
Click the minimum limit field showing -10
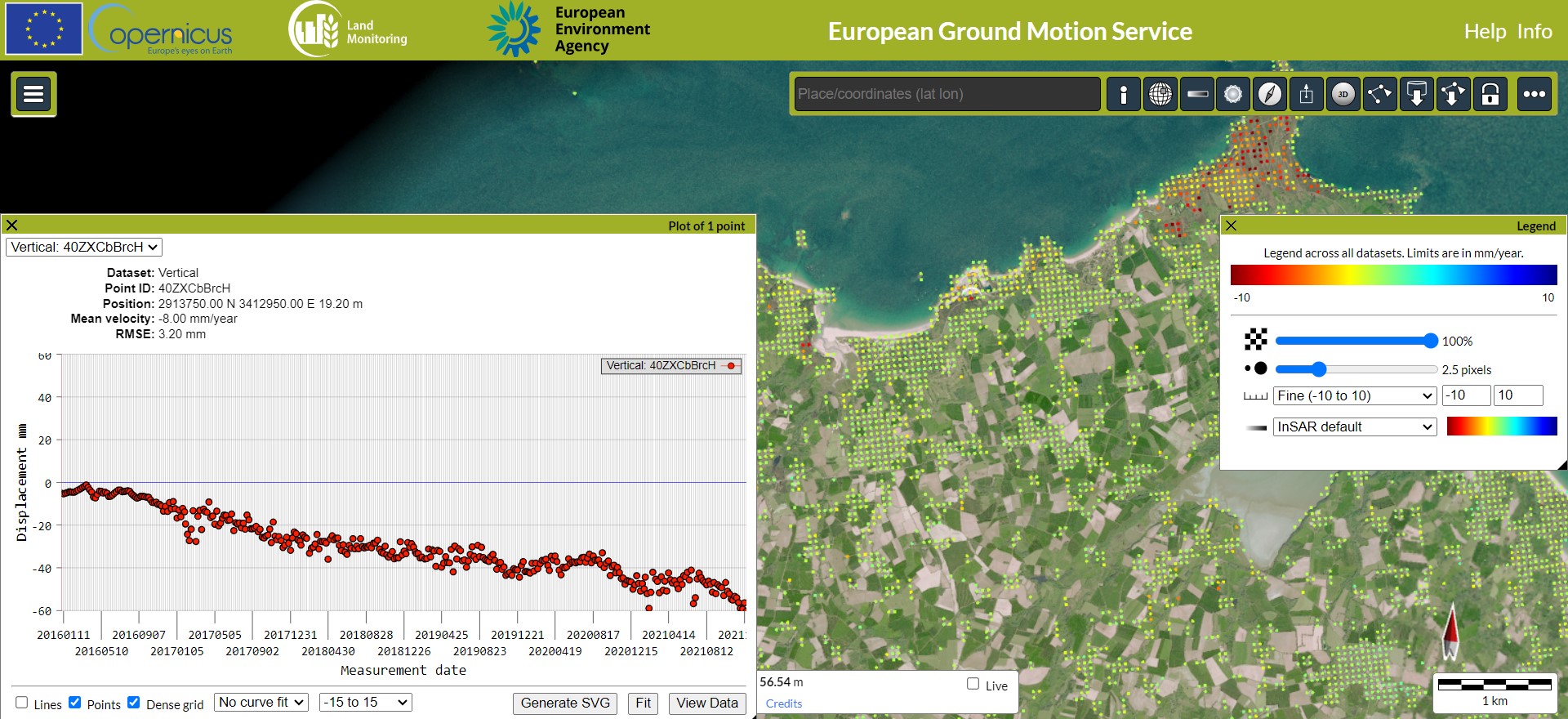click(1466, 395)
